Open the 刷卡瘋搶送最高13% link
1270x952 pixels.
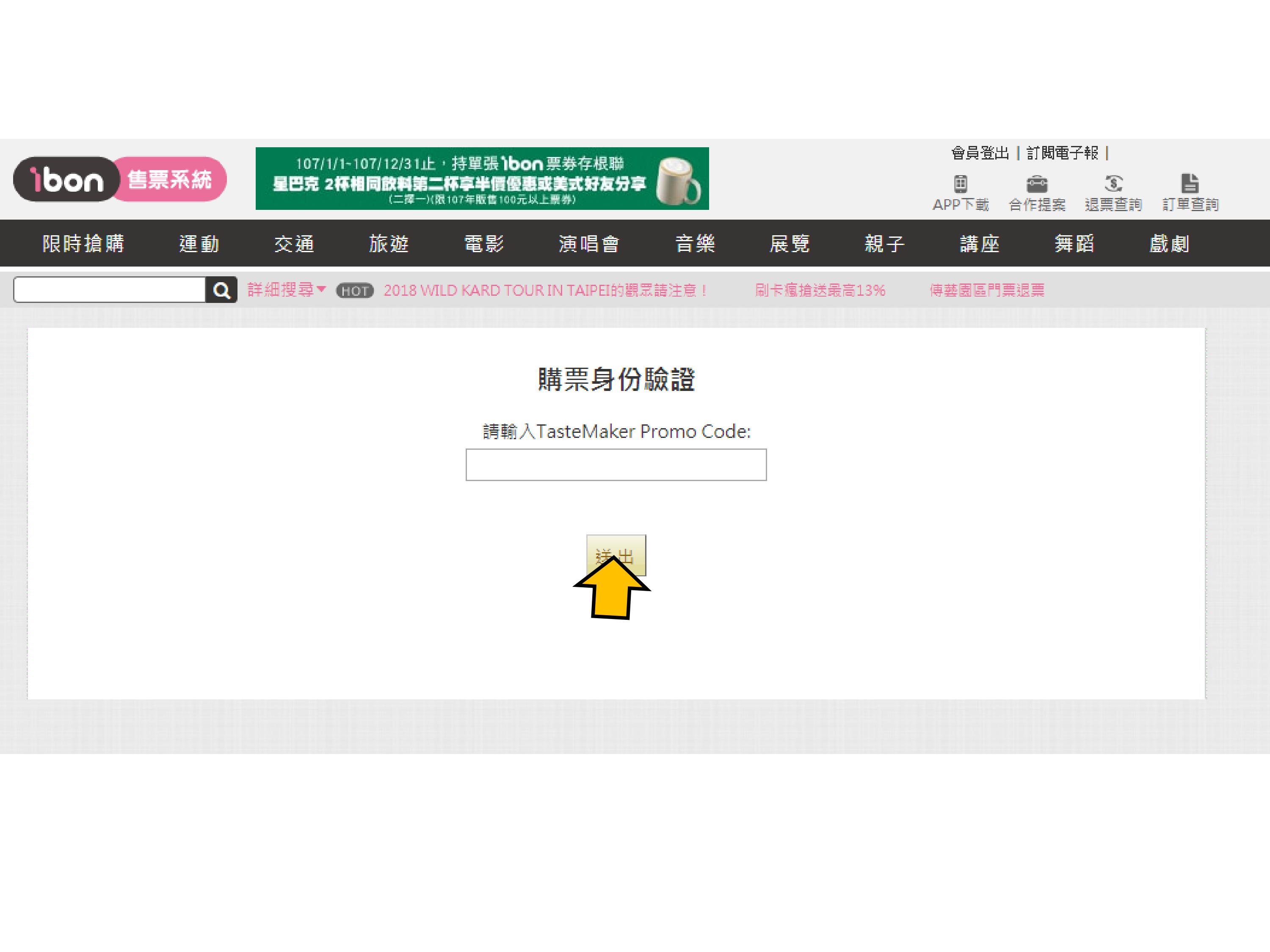(x=820, y=290)
